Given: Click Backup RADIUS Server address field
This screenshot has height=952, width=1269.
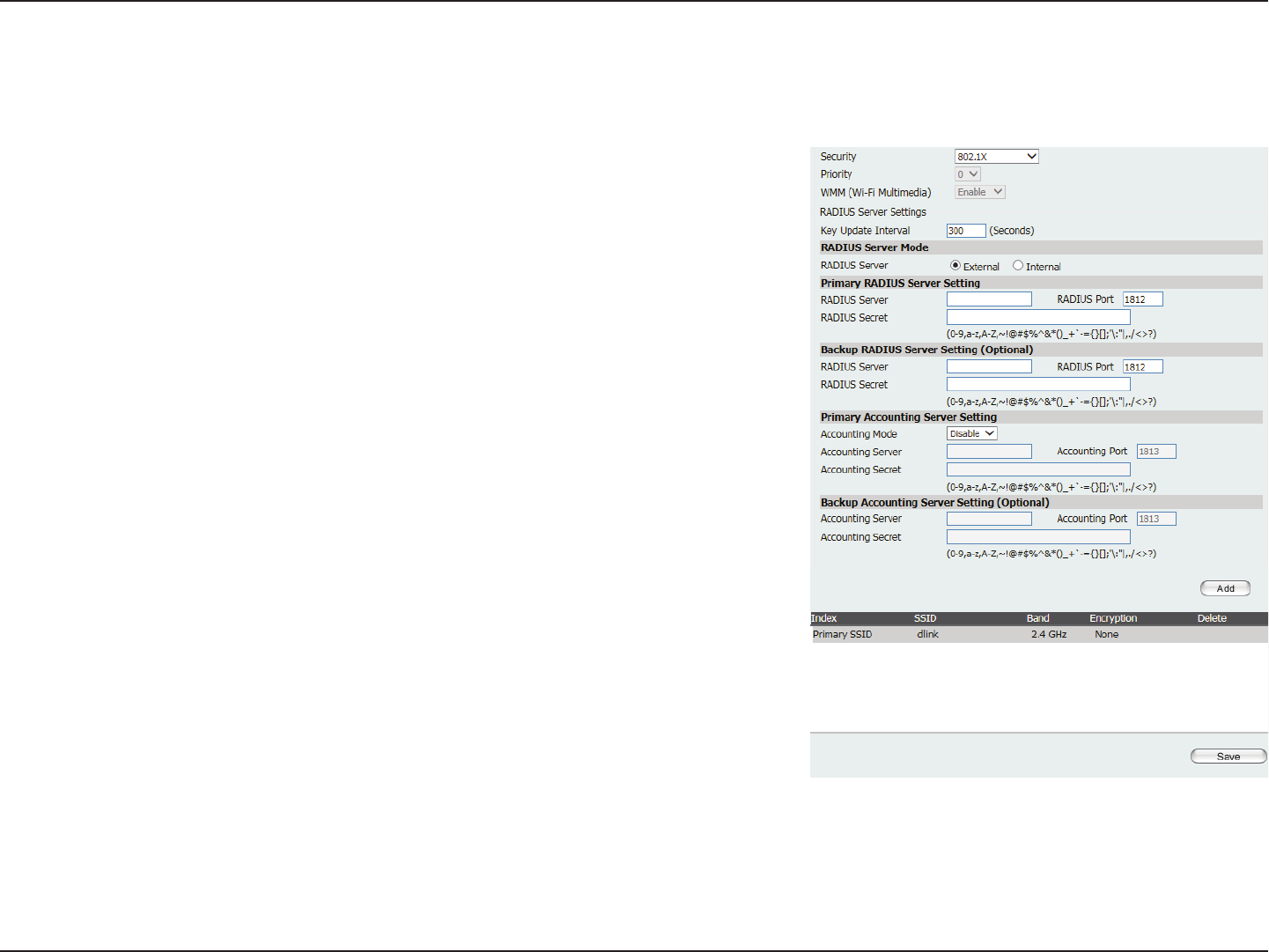Looking at the screenshot, I should [989, 366].
